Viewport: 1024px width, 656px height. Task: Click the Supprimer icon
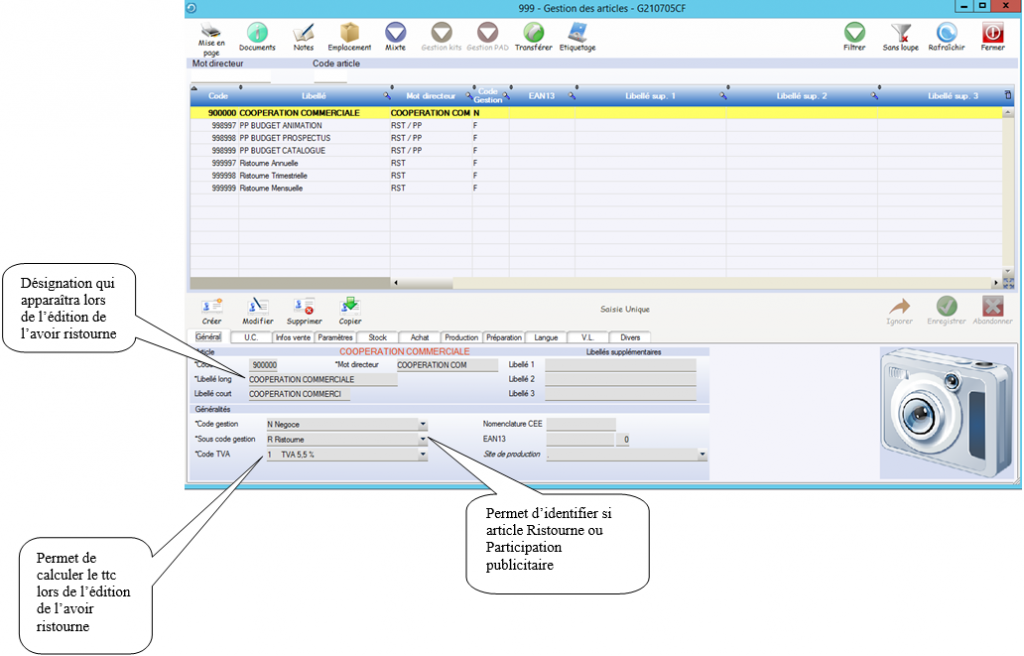tap(303, 306)
